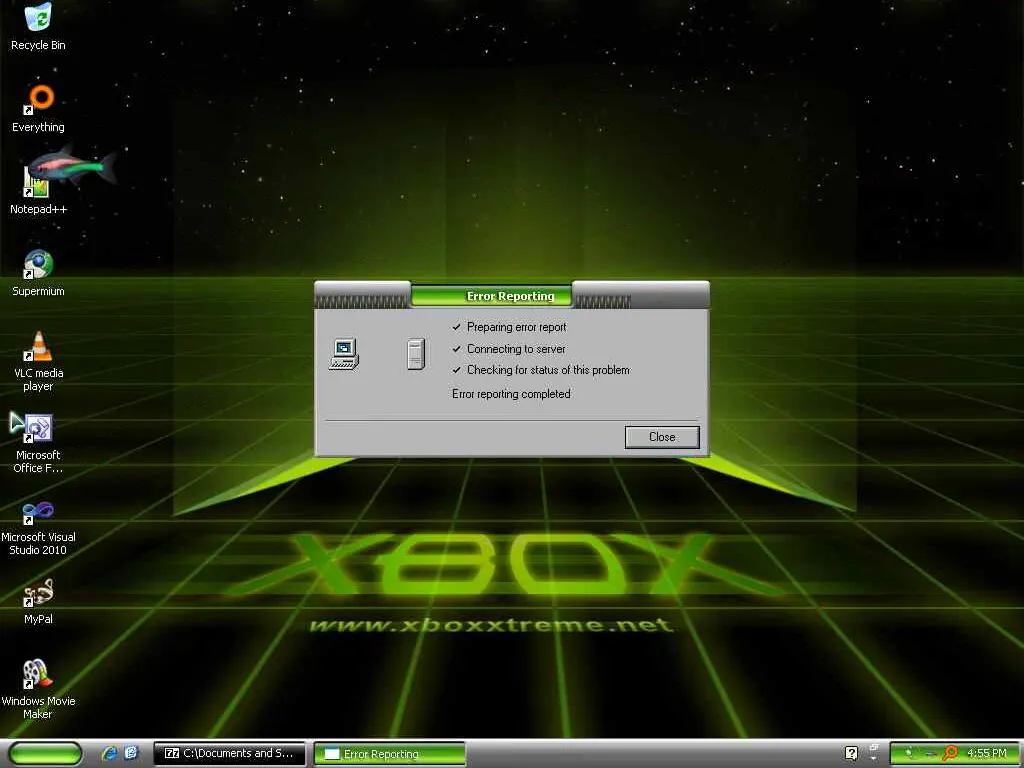Open the green Start button
Viewport: 1024px width, 768px height.
(x=46, y=754)
